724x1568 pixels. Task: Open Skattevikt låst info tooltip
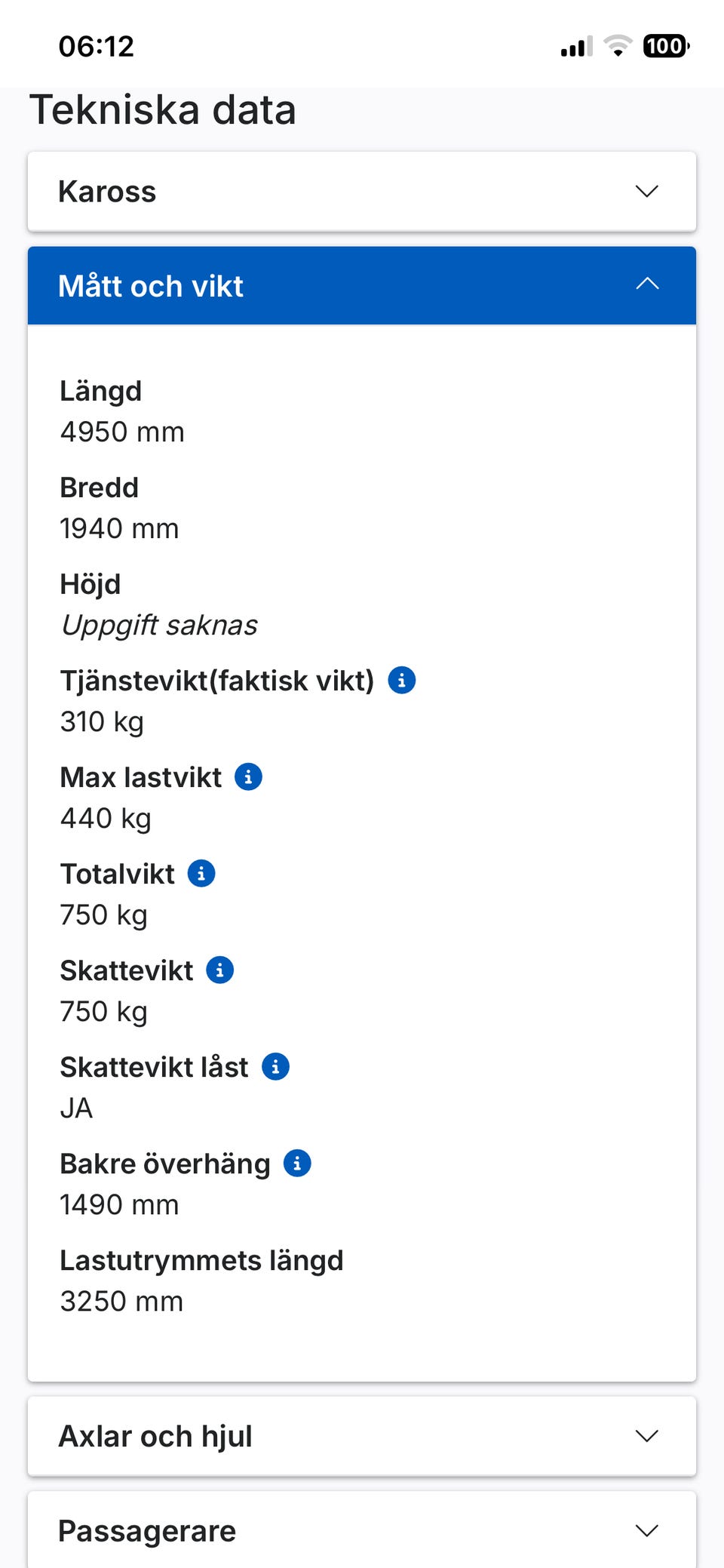point(275,1066)
